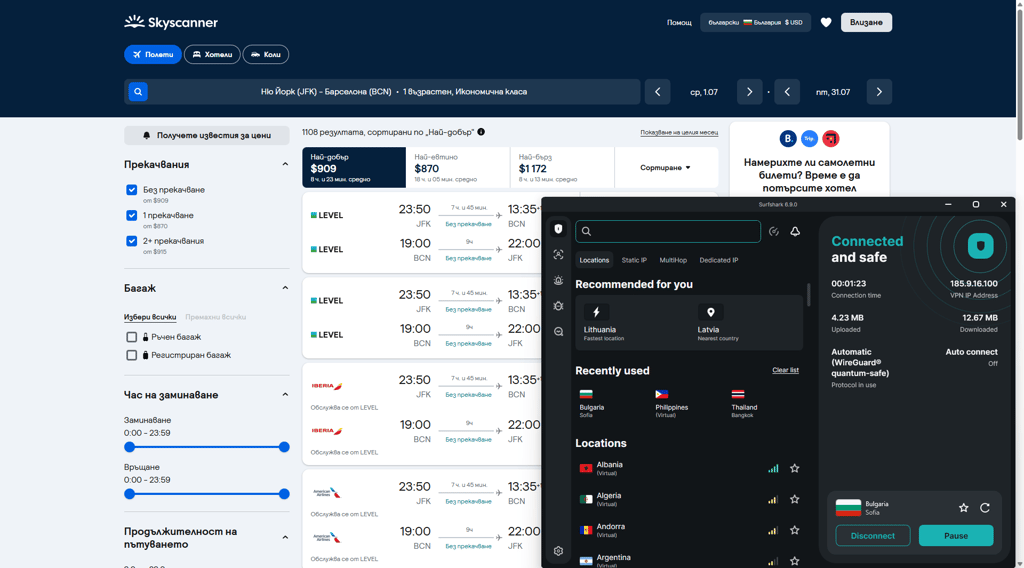Click the speed test icon beside Surfshark search
This screenshot has width=1024, height=568.
(x=774, y=231)
